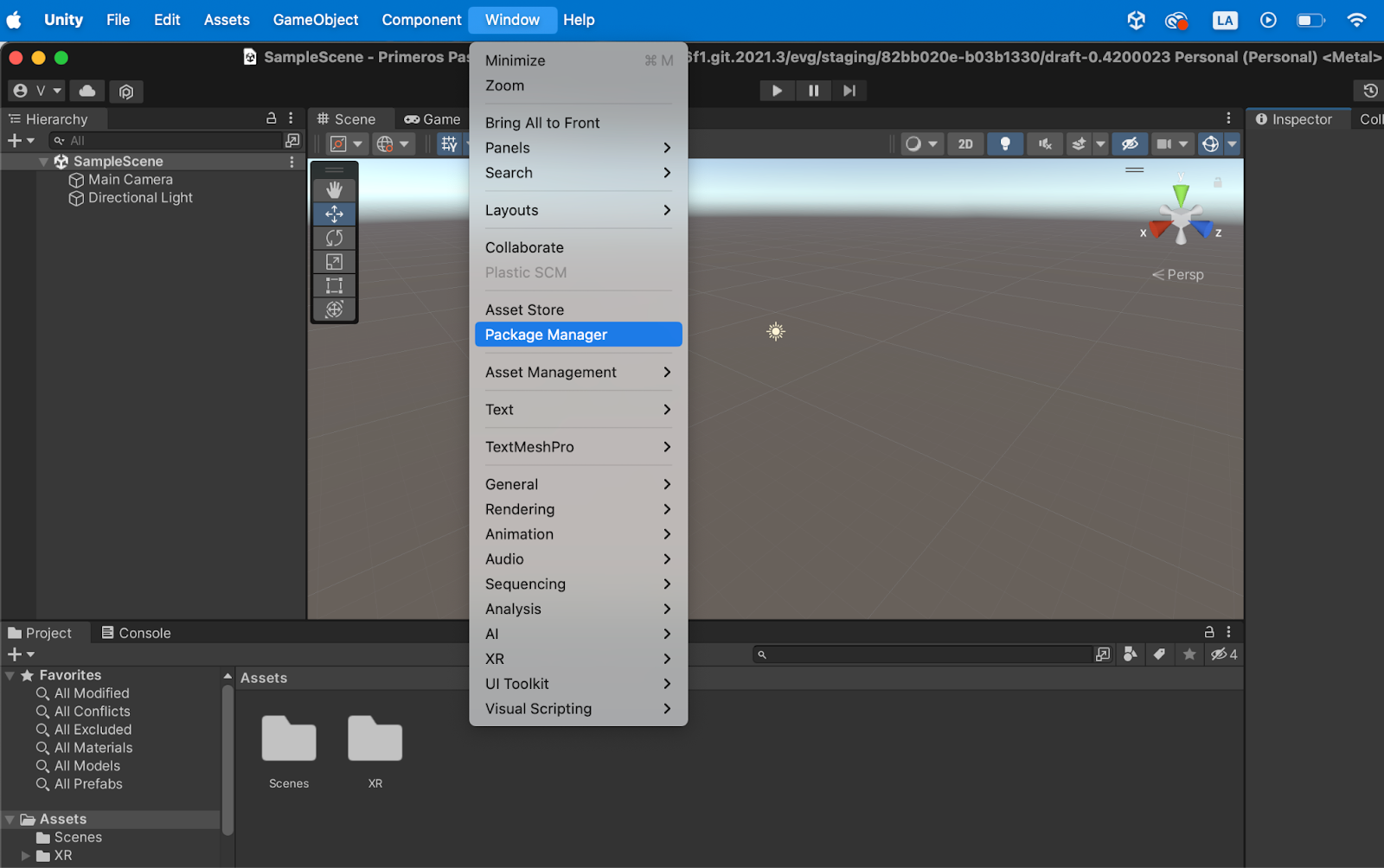This screenshot has height=868, width=1384.
Task: Switch to the Console tab
Action: coord(136,633)
